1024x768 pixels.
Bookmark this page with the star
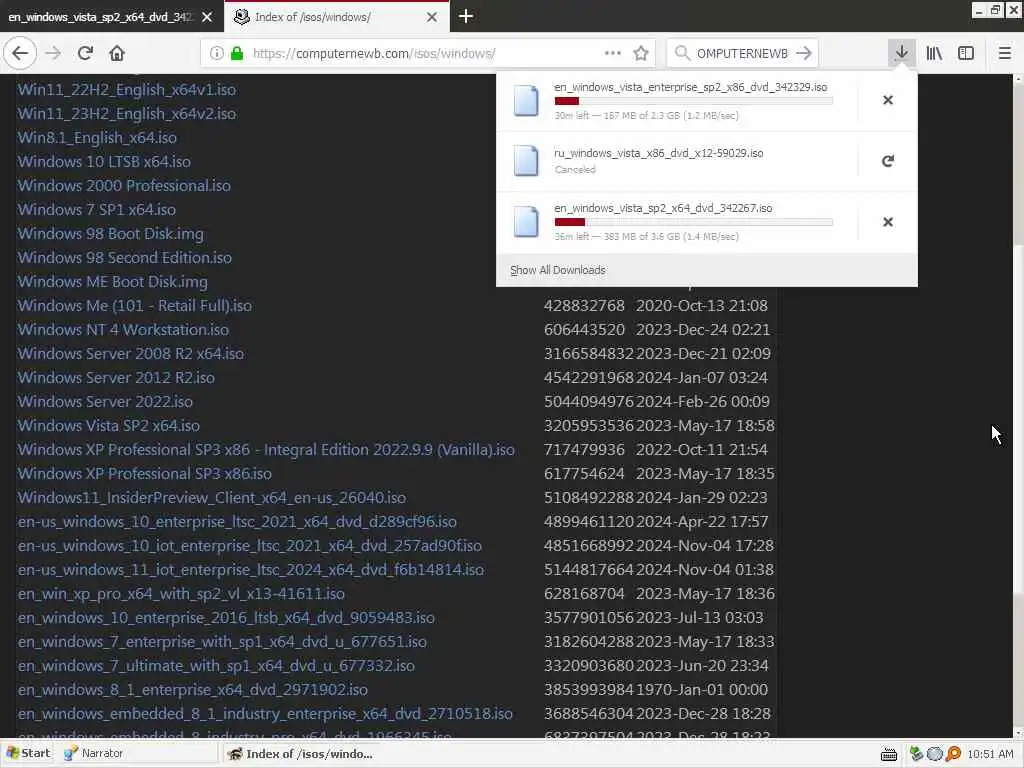[641, 54]
